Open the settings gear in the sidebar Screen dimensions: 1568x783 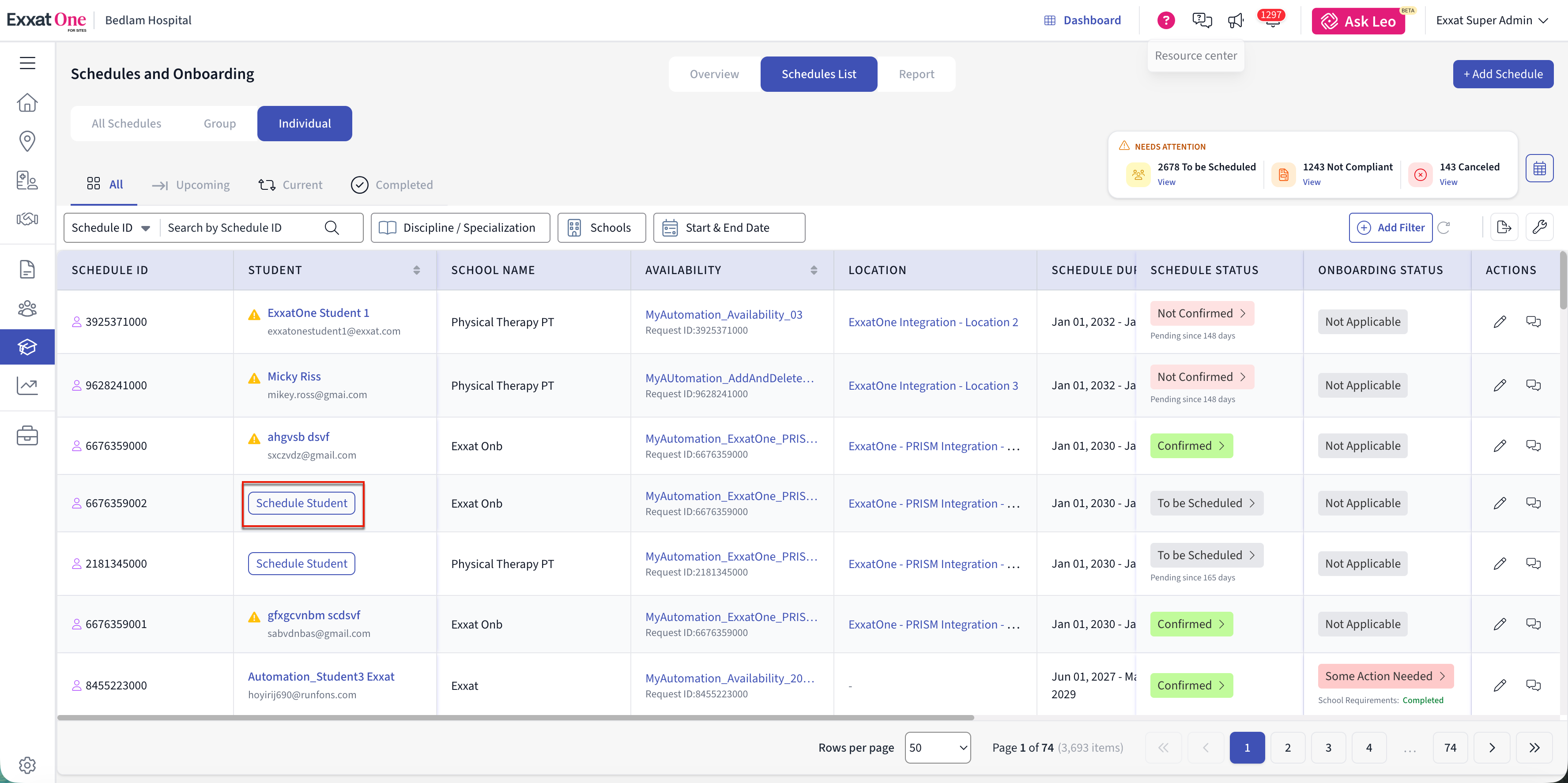point(27,765)
